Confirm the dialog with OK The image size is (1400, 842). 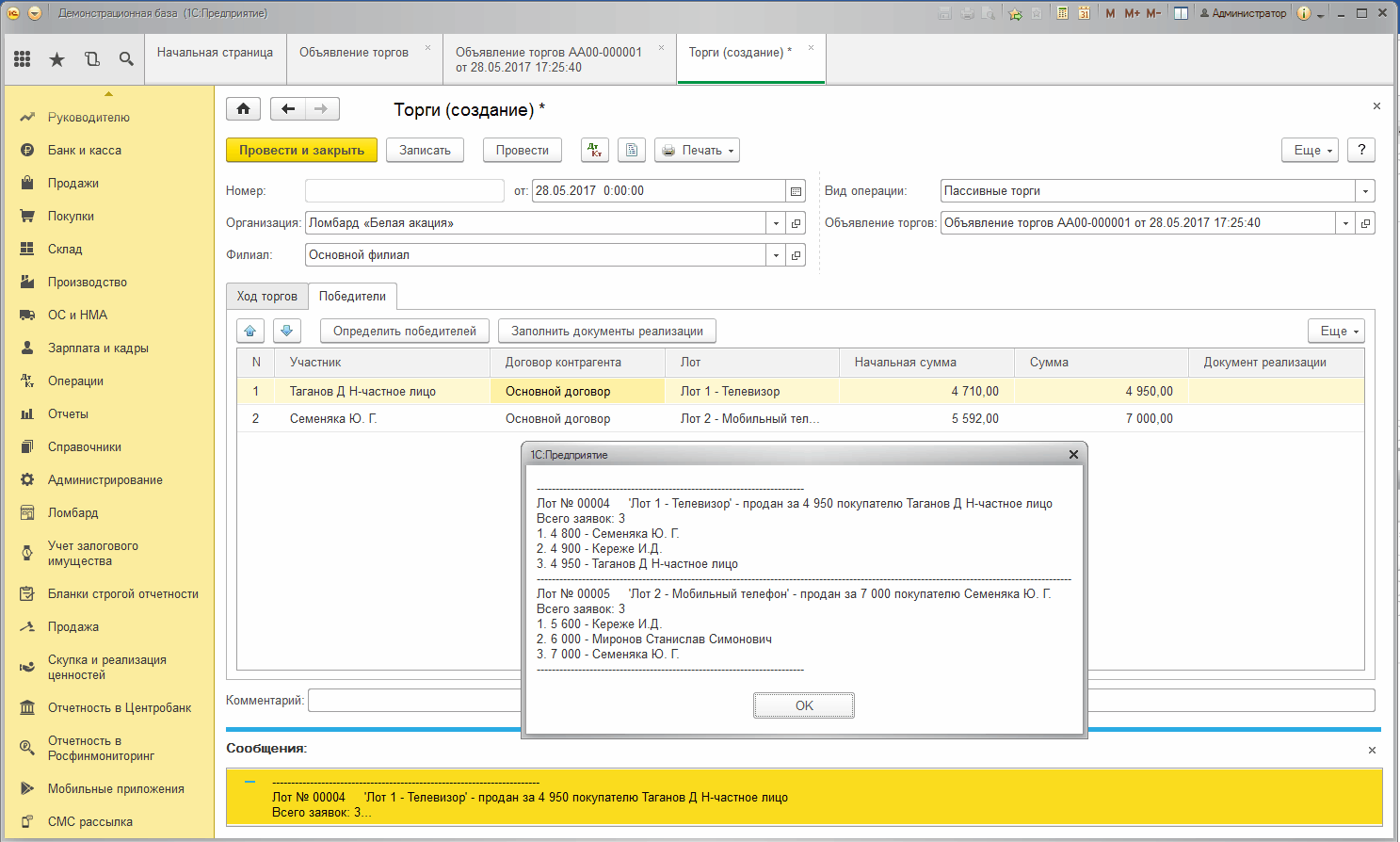[804, 705]
